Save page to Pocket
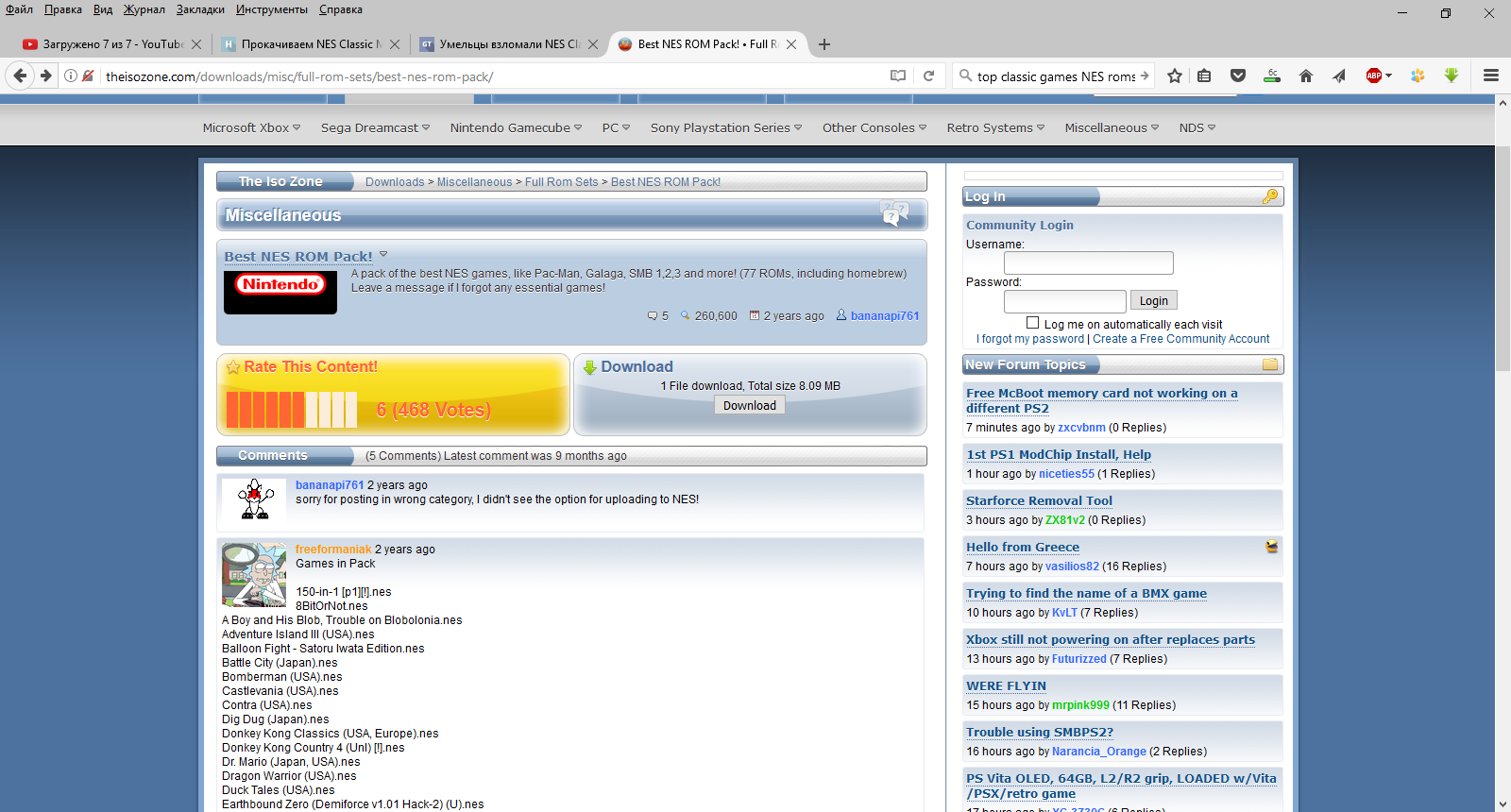This screenshot has width=1511, height=812. [1238, 76]
